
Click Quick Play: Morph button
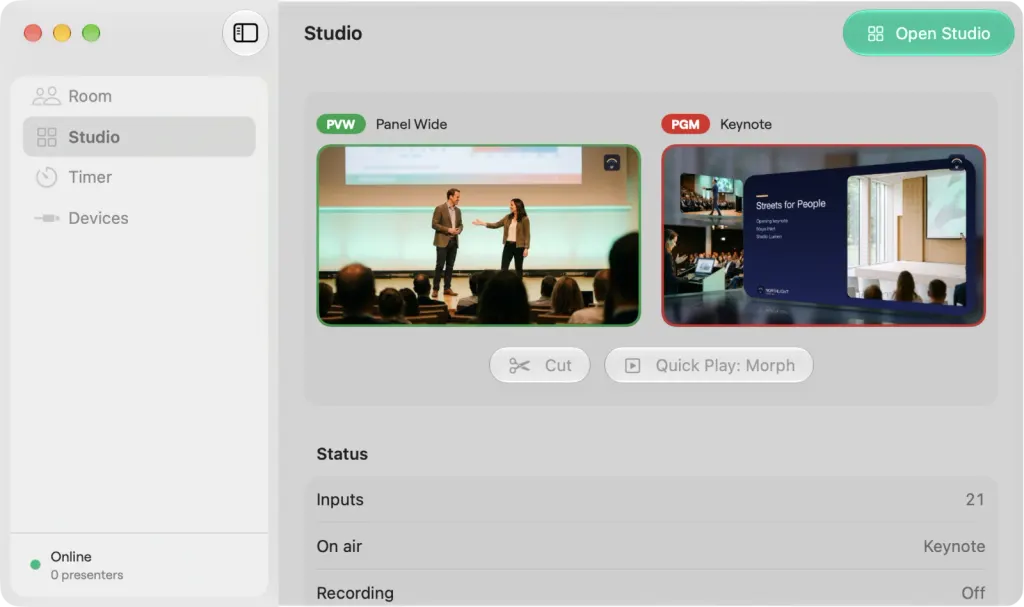click(709, 365)
